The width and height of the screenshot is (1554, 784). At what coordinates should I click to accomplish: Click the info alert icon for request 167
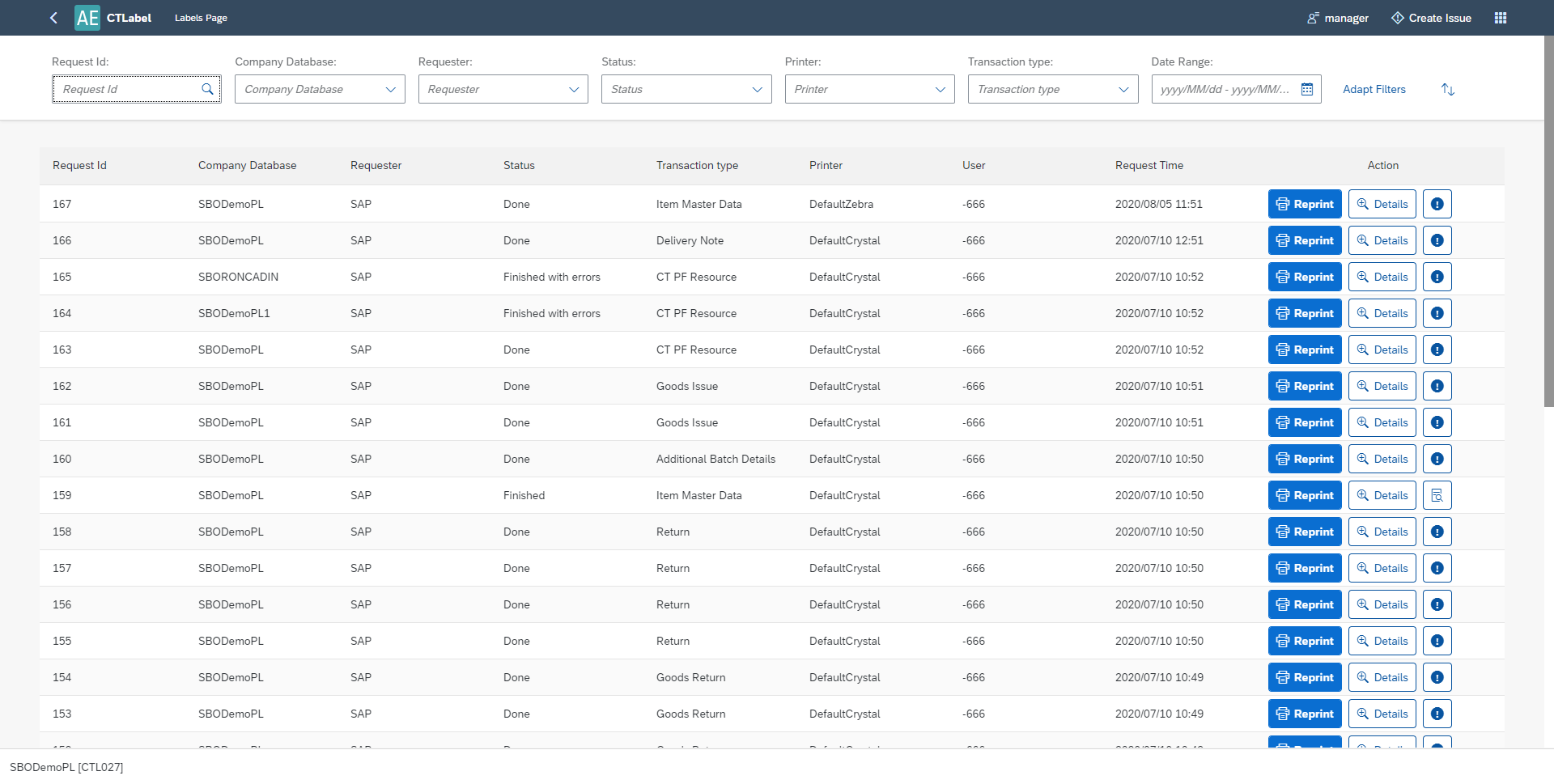(1437, 204)
